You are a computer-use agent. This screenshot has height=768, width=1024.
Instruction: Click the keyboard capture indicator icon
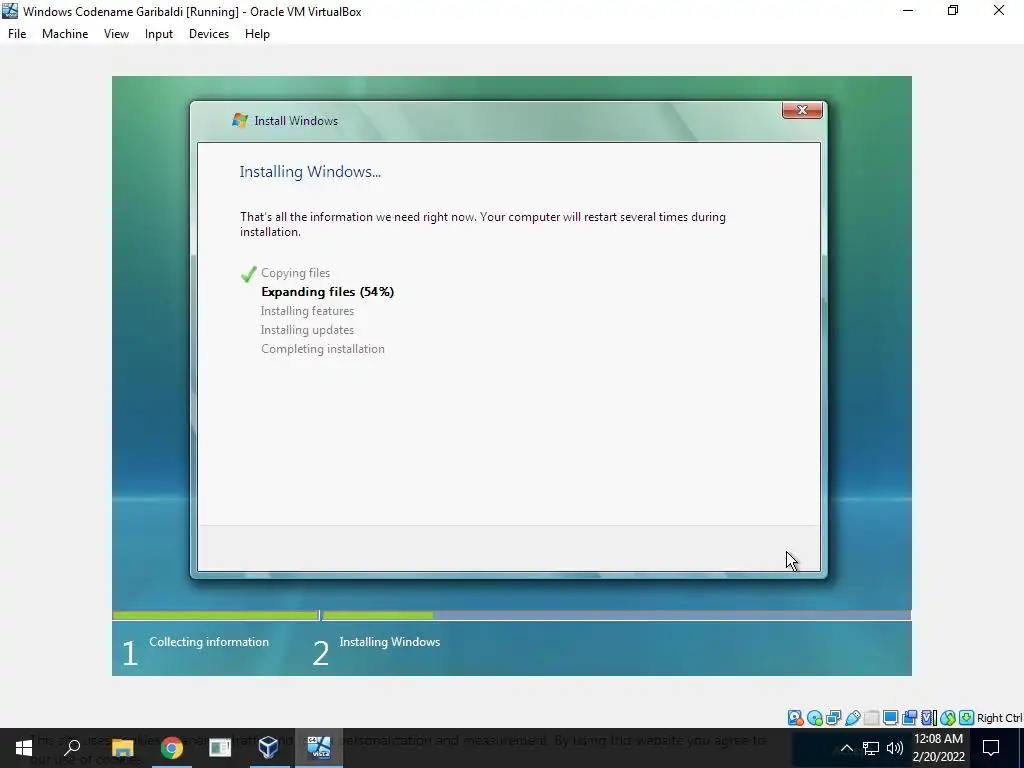click(967, 718)
